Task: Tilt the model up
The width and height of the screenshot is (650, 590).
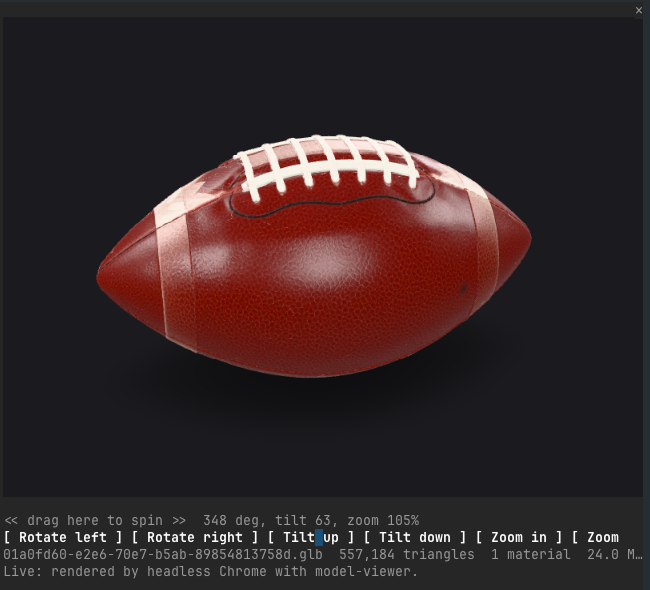Action: coord(311,537)
